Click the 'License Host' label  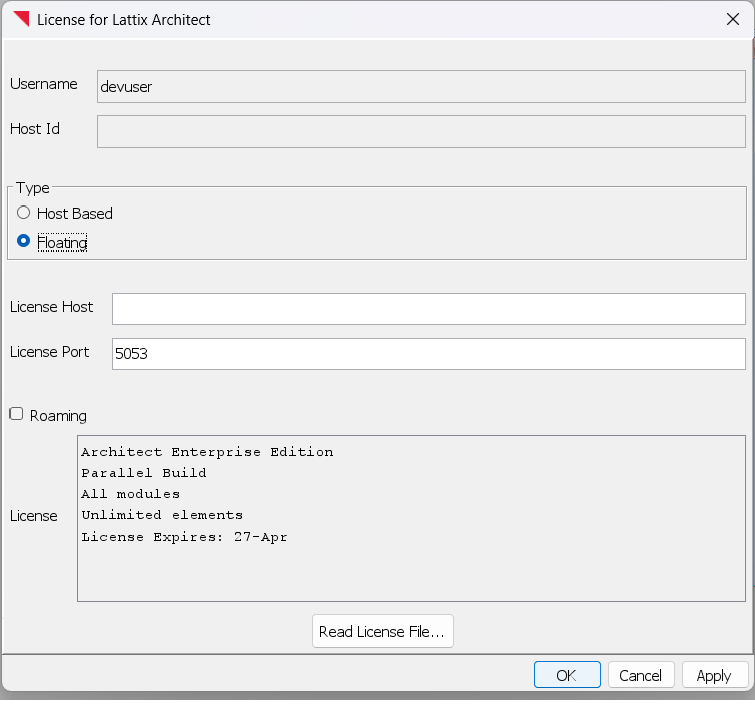[x=51, y=307]
